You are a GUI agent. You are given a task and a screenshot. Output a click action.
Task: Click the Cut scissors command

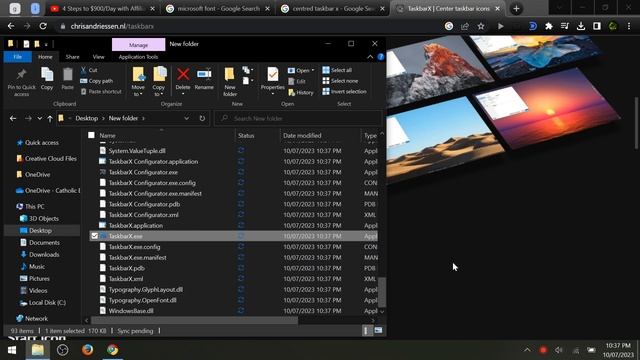point(89,70)
